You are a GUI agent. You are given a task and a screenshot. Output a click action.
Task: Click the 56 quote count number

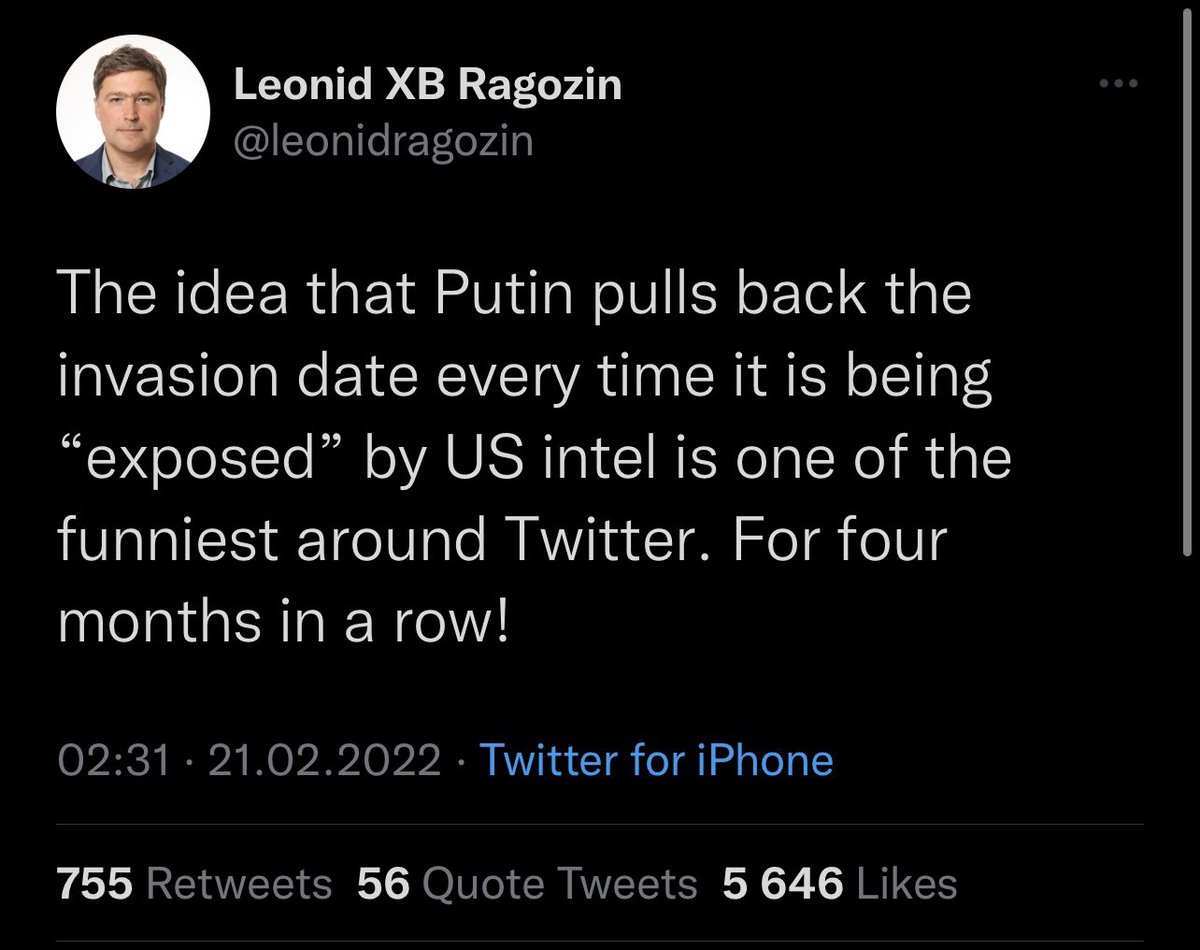pos(383,884)
